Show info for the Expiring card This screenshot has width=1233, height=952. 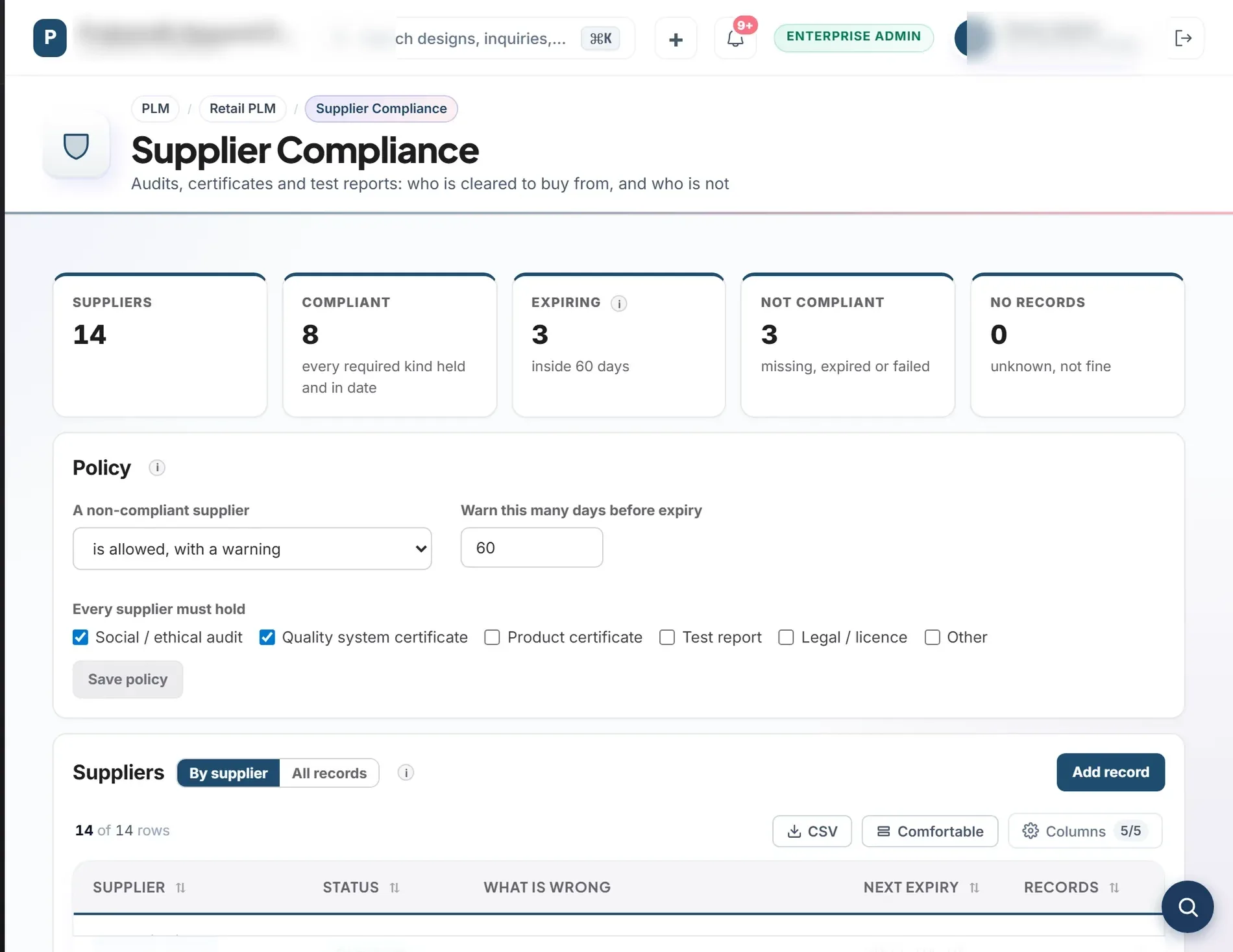pos(618,303)
